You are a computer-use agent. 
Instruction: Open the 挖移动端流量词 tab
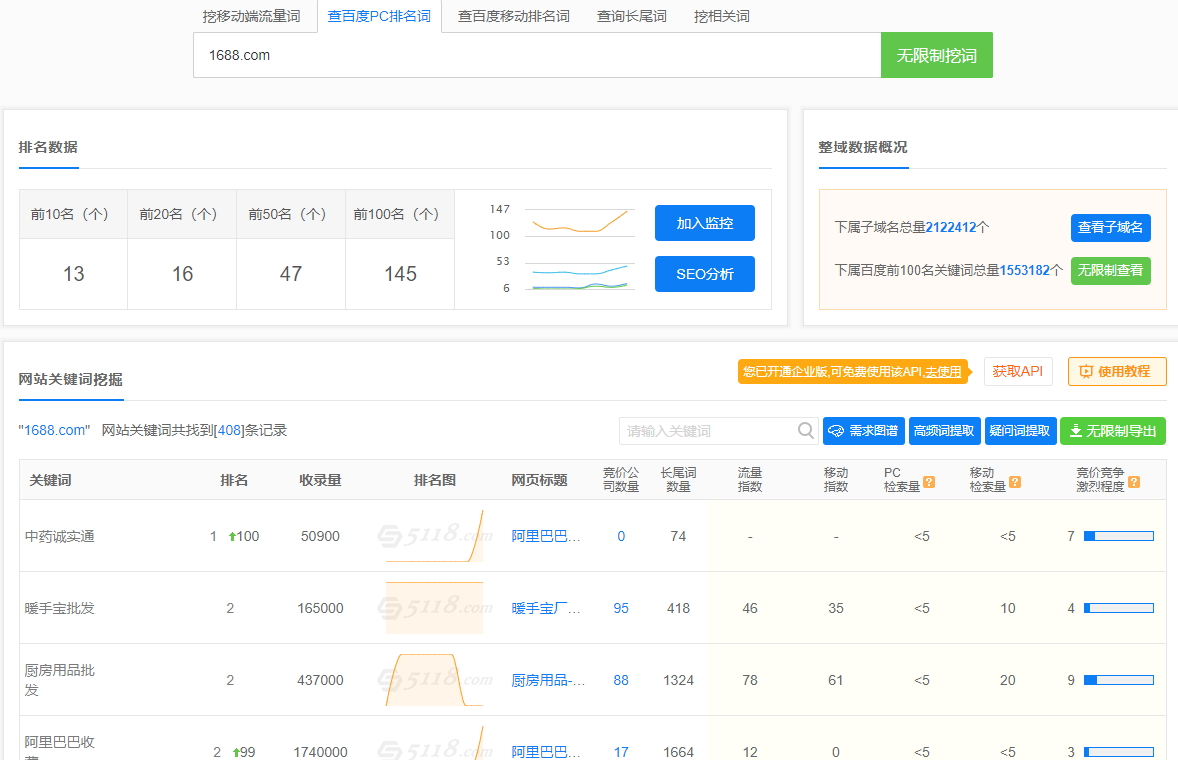point(251,16)
